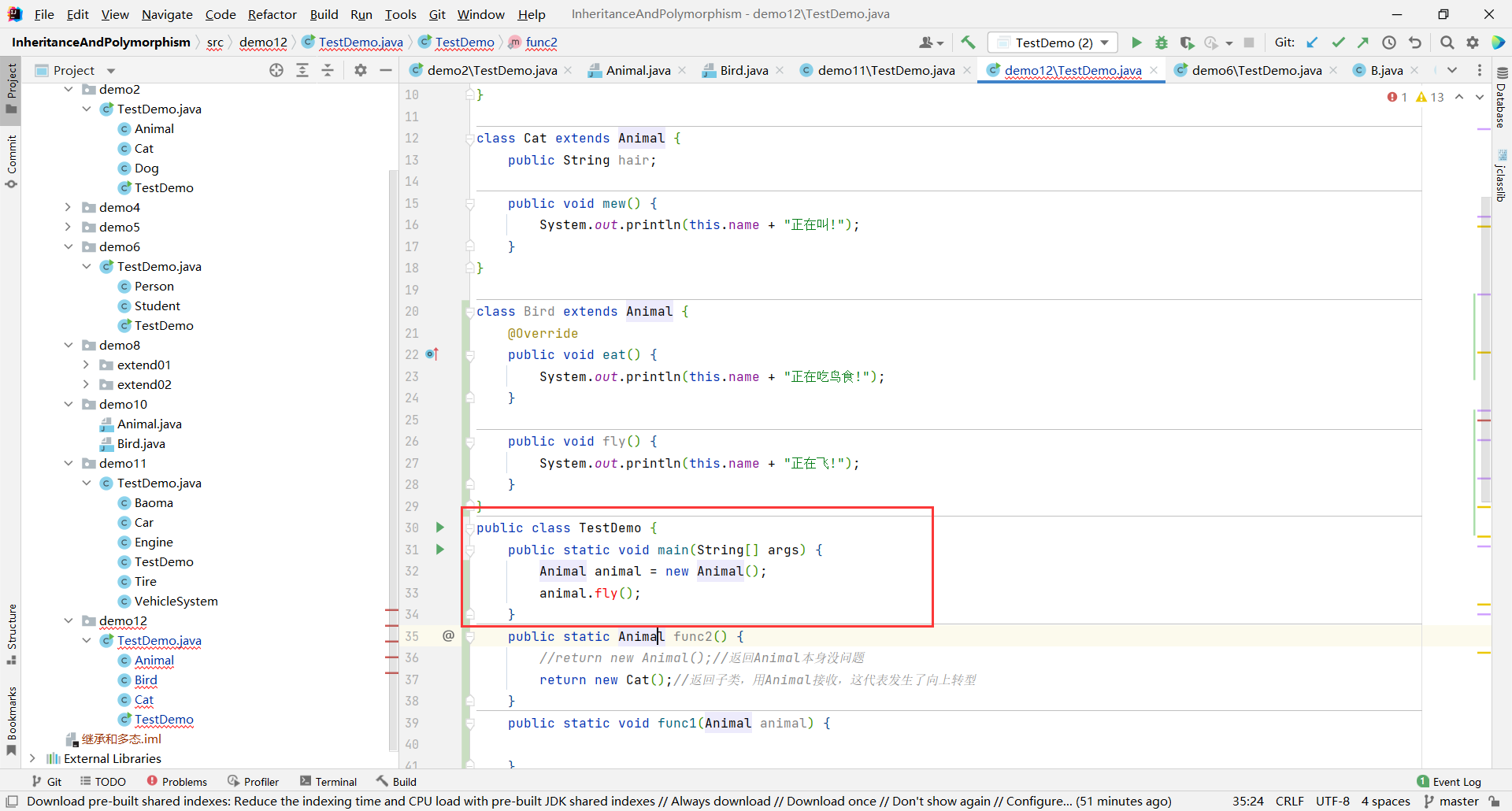Click the error count indicator
Image resolution: width=1512 pixels, height=811 pixels.
click(1397, 97)
